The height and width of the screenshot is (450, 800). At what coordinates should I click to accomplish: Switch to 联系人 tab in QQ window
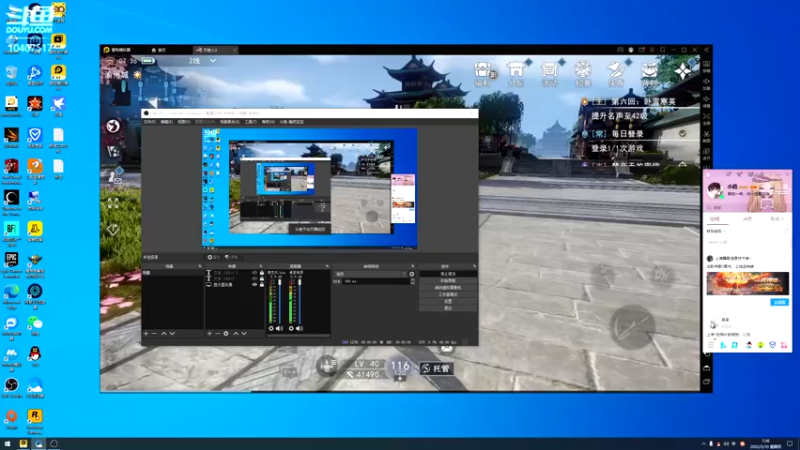777,219
